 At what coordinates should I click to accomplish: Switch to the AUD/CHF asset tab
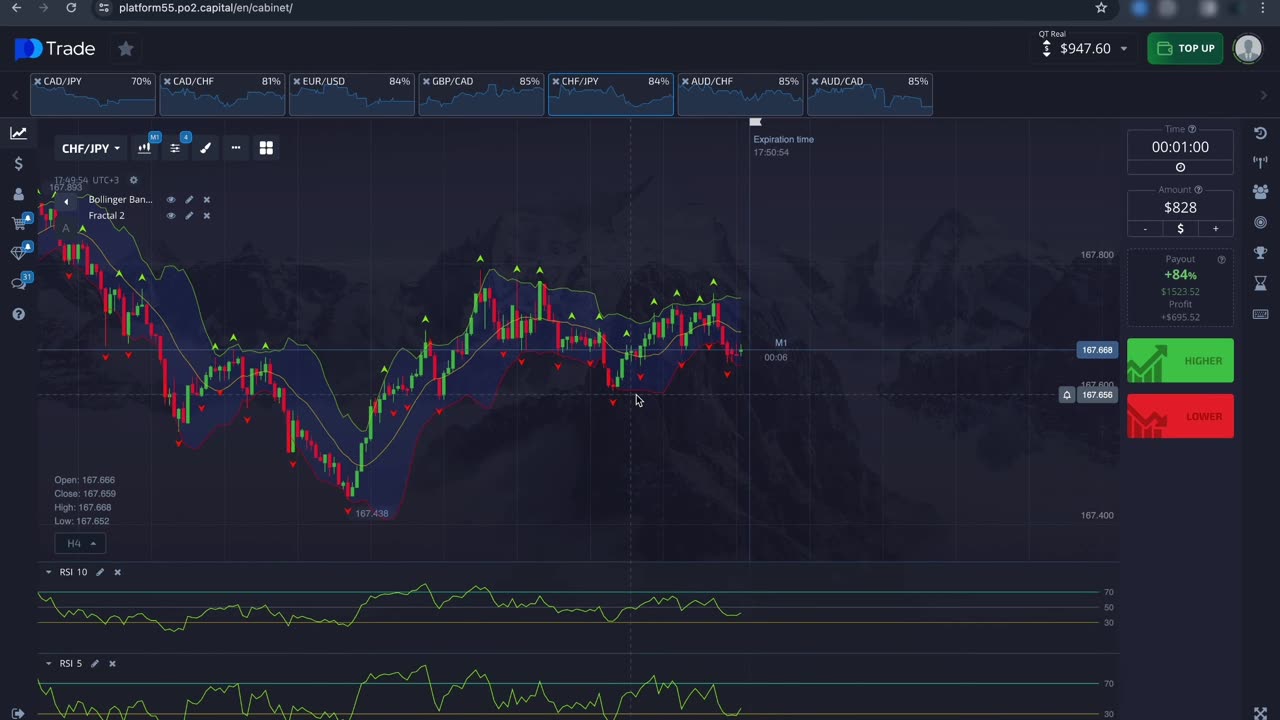click(x=740, y=94)
